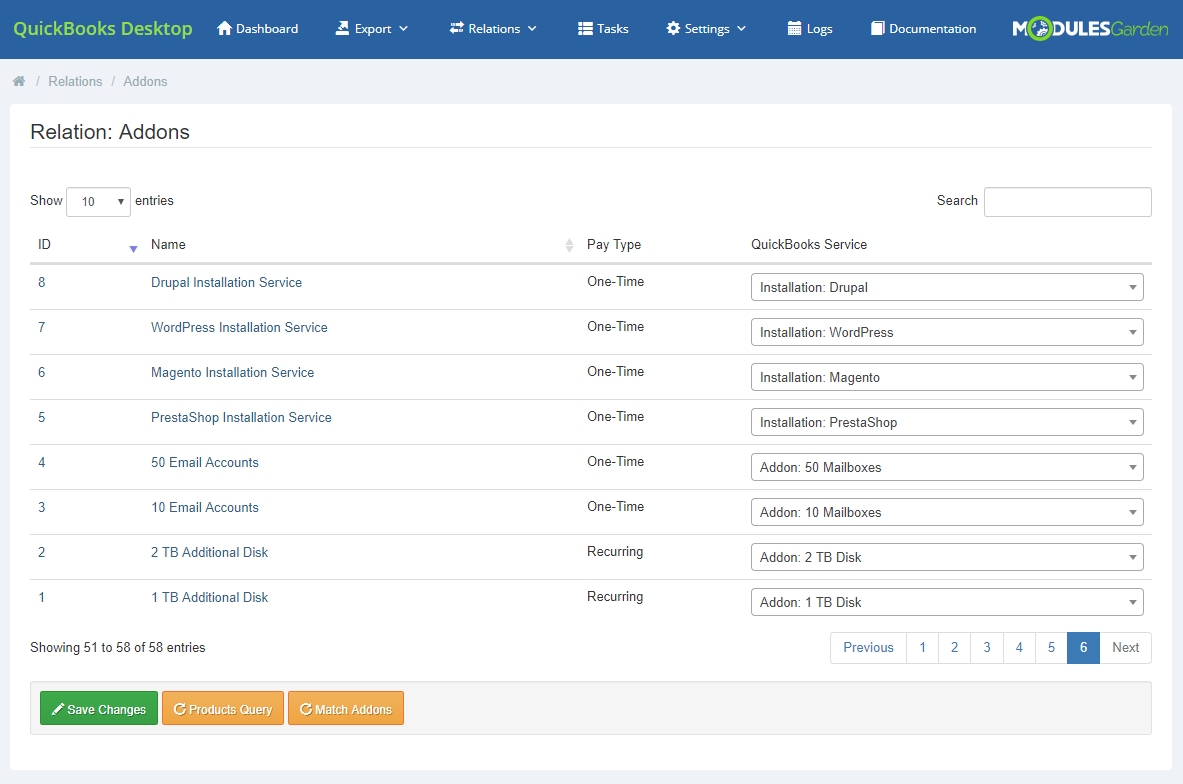Click the Tasks list icon
The width and height of the screenshot is (1183, 784).
(x=584, y=28)
